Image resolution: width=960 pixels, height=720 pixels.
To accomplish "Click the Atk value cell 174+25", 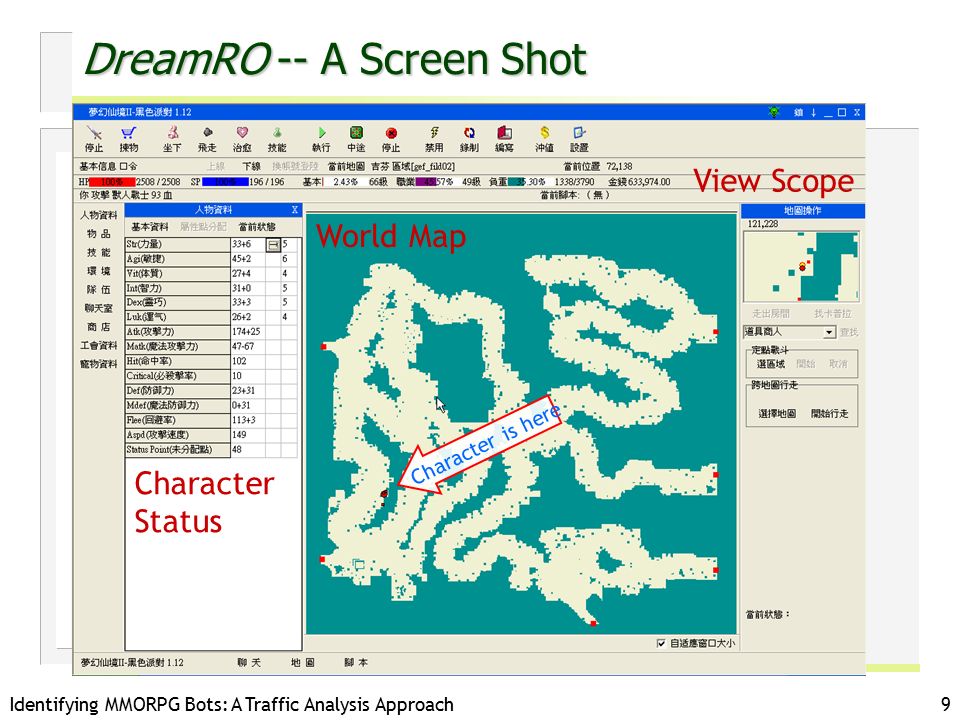I will (247, 332).
